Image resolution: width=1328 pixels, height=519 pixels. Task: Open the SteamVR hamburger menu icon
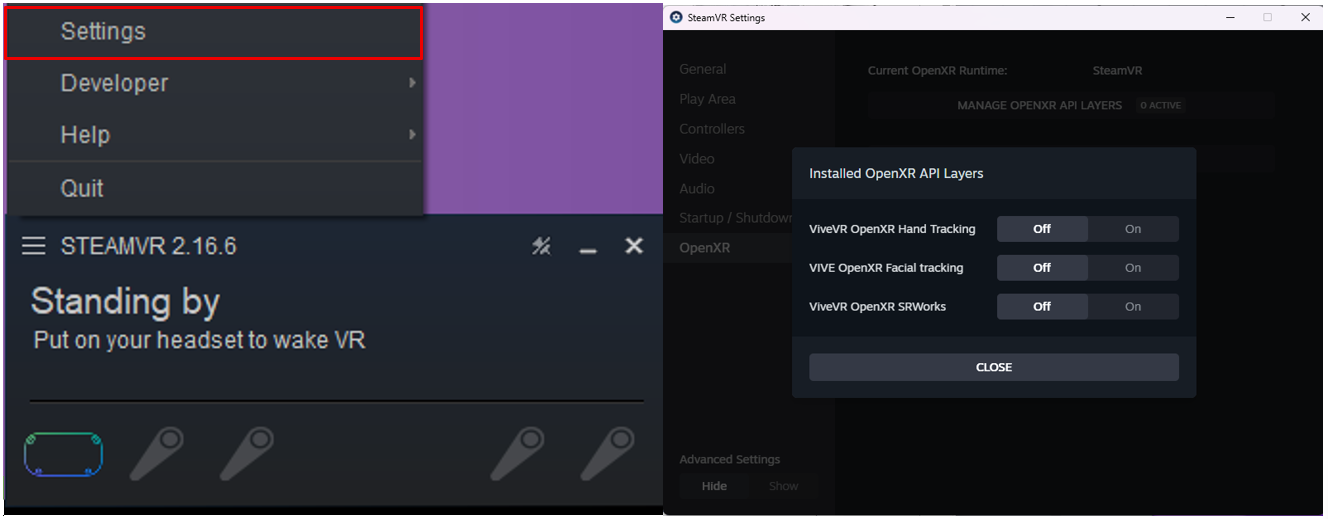tap(34, 246)
